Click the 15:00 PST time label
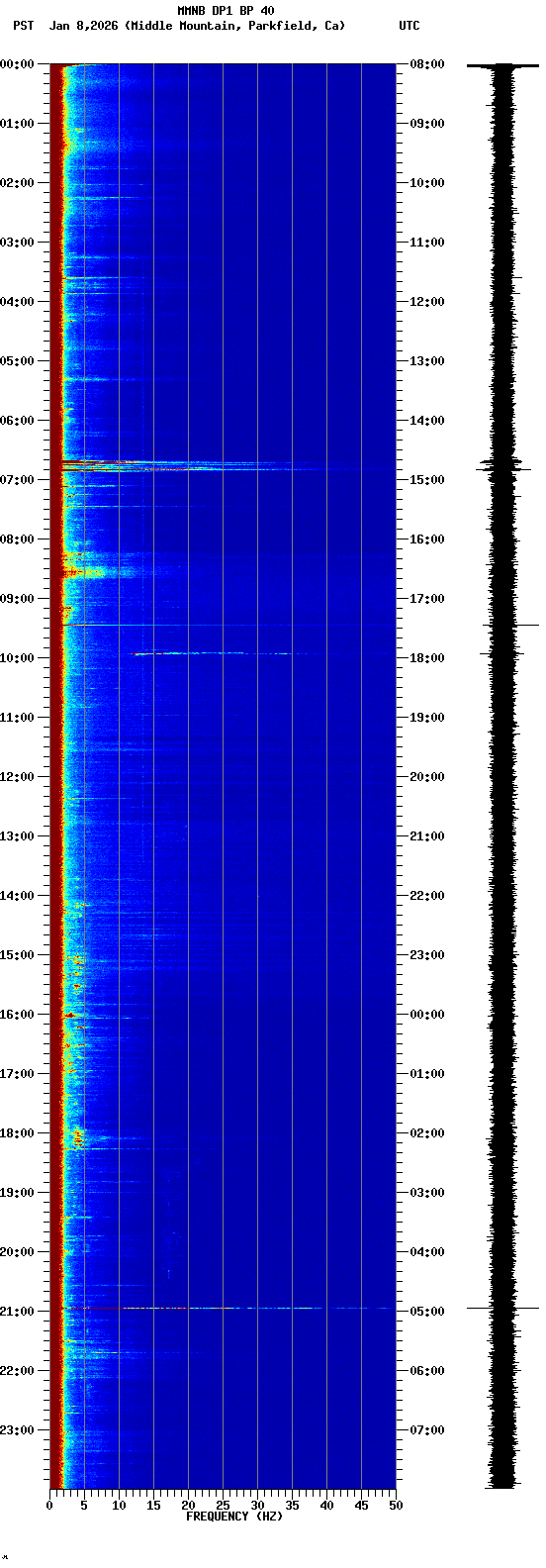 (17, 955)
